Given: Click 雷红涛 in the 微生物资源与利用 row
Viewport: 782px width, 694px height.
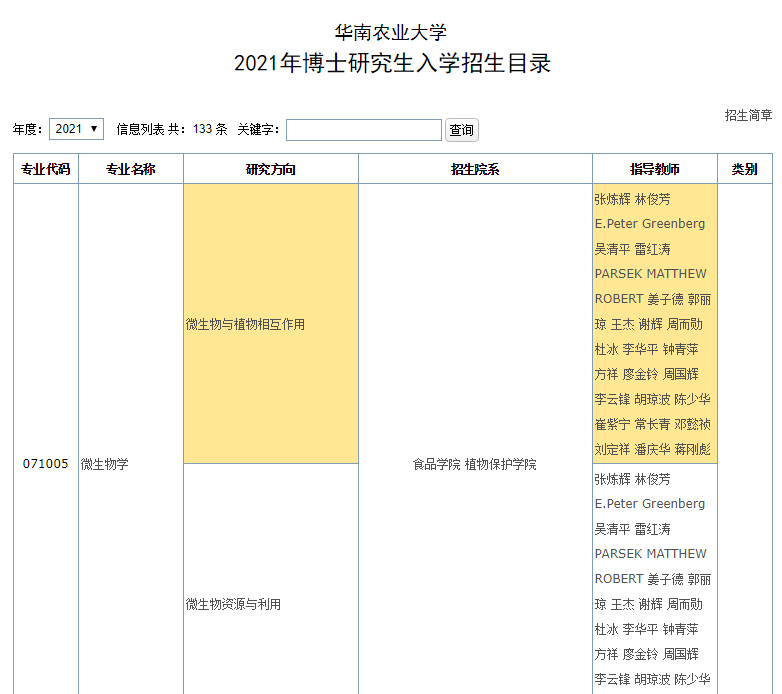Looking at the screenshot, I should 652,529.
